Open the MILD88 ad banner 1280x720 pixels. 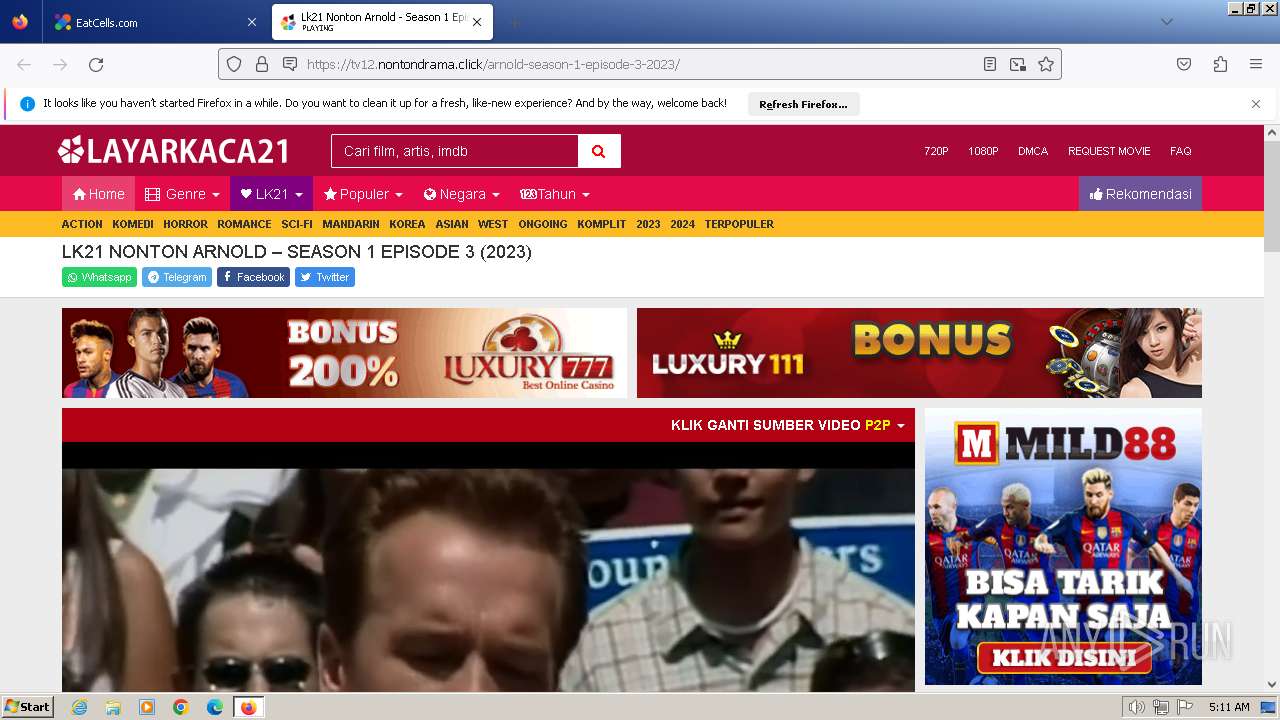1063,546
